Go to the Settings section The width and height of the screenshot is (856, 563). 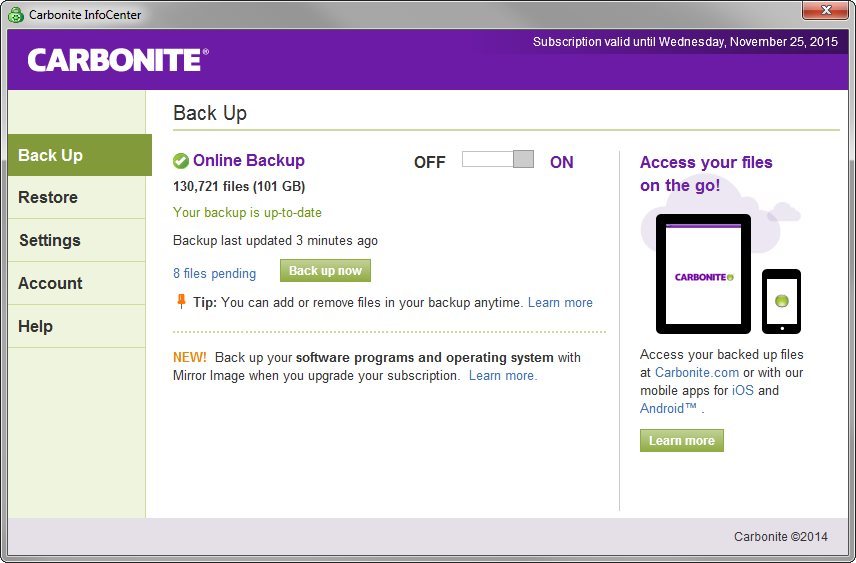click(50, 241)
